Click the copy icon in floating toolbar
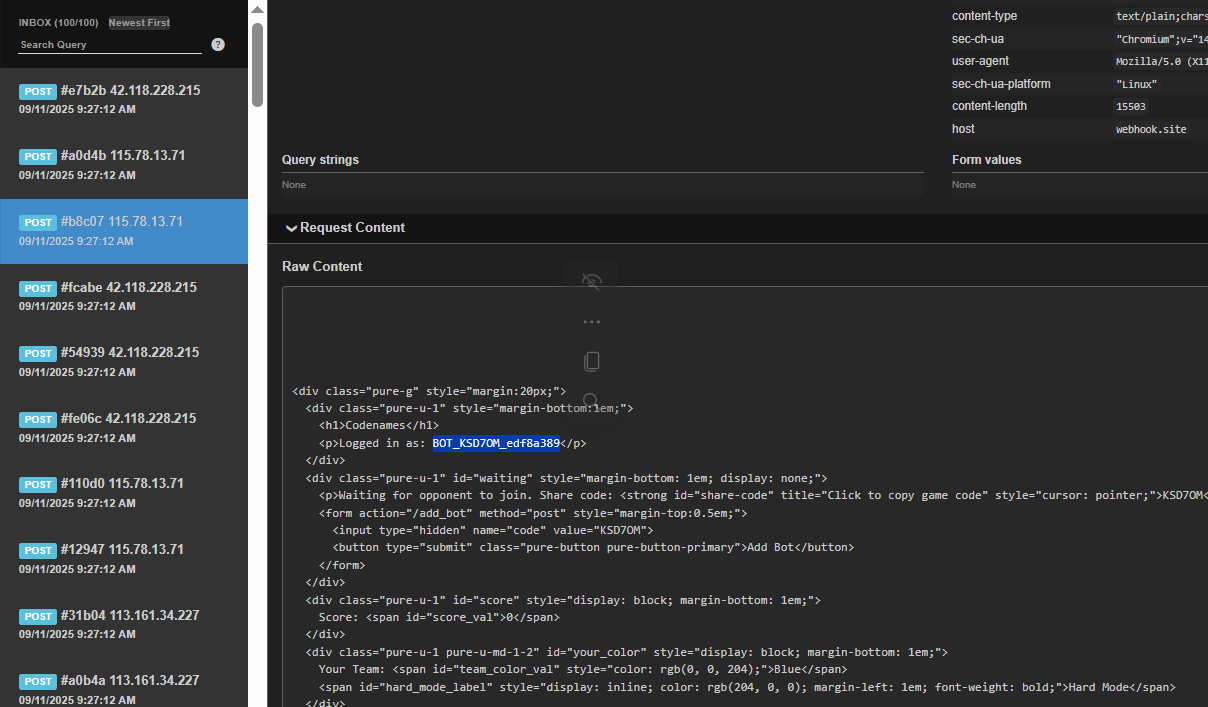The height and width of the screenshot is (707, 1208). [591, 361]
